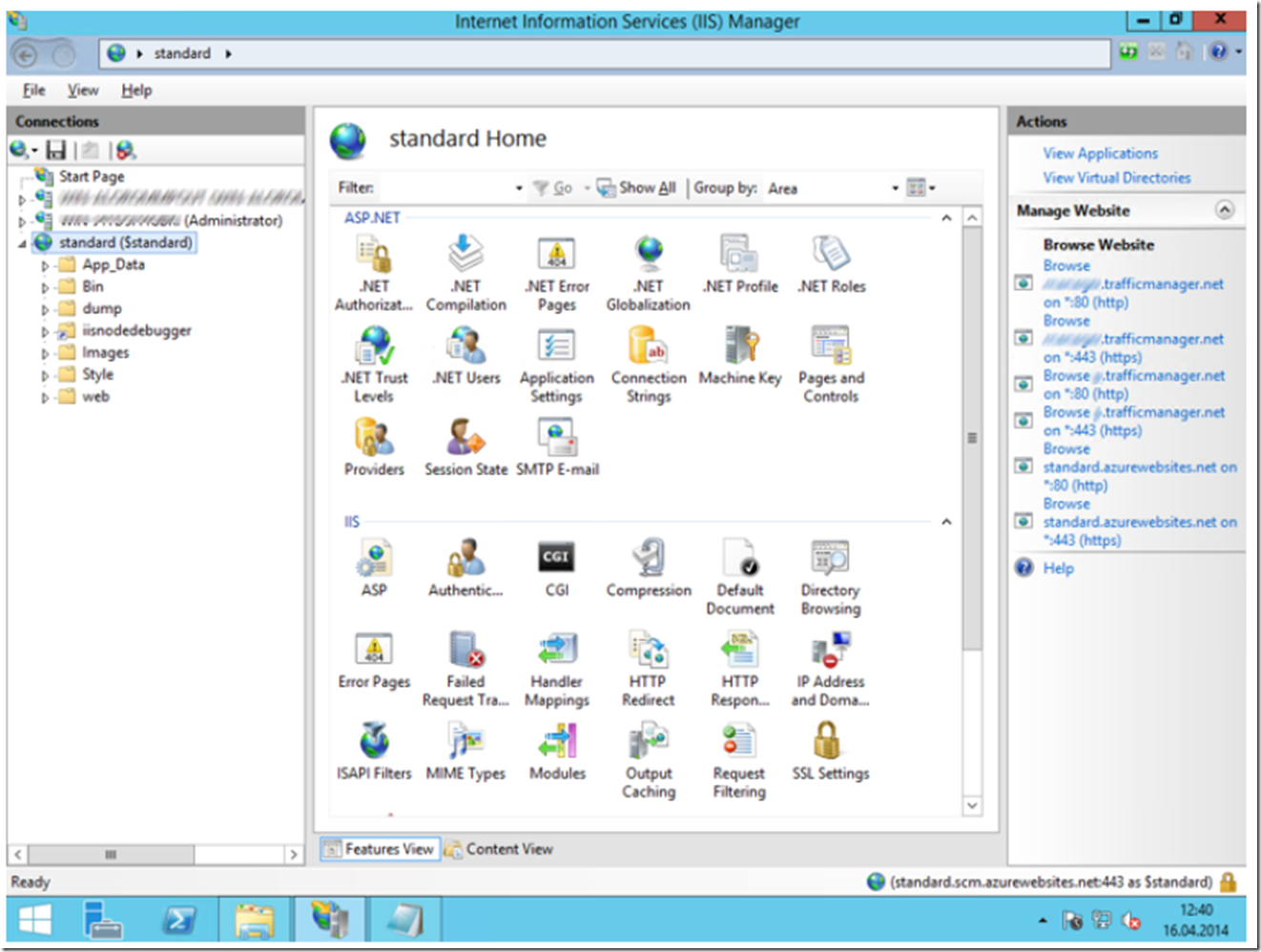The width and height of the screenshot is (1261, 952).
Task: Open Session State feature
Action: click(465, 448)
